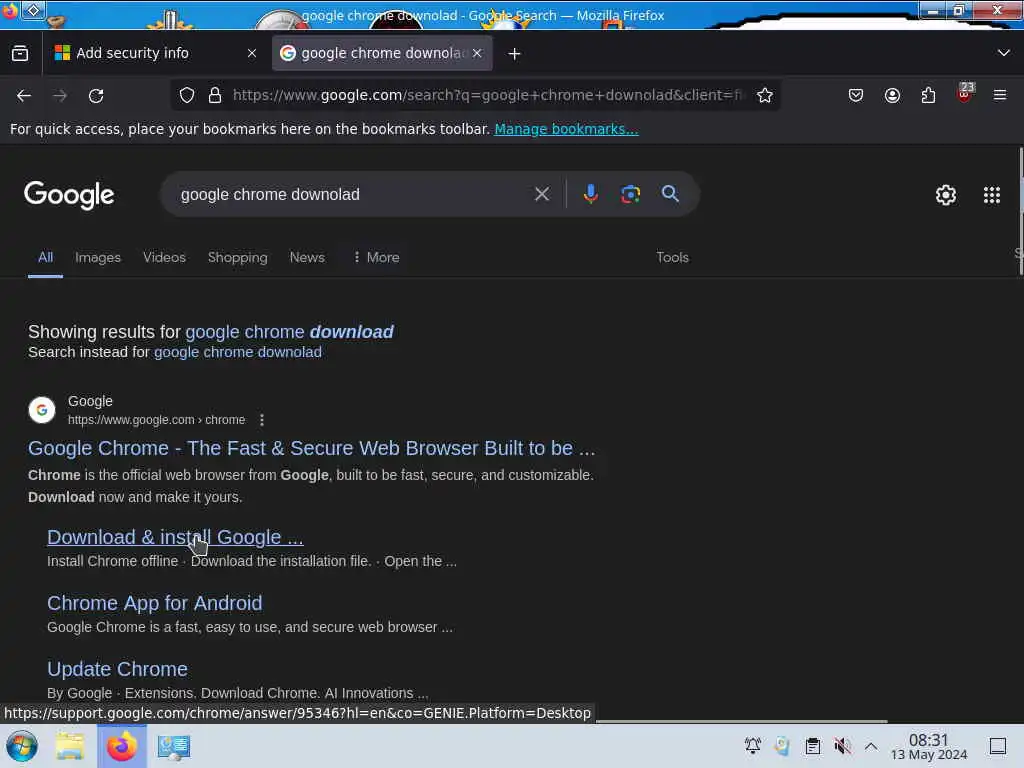
Task: Click the forward navigation arrow
Action: point(60,95)
